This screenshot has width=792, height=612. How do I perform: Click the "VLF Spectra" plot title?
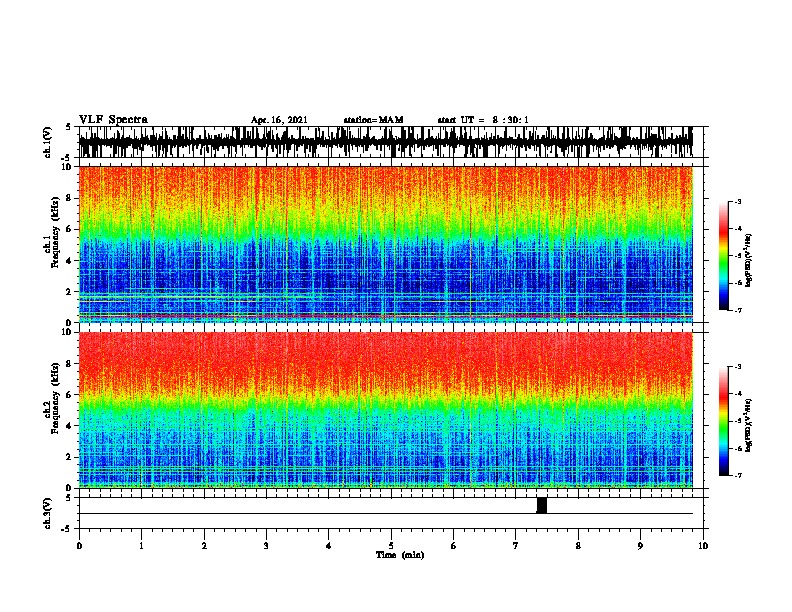coord(113,120)
